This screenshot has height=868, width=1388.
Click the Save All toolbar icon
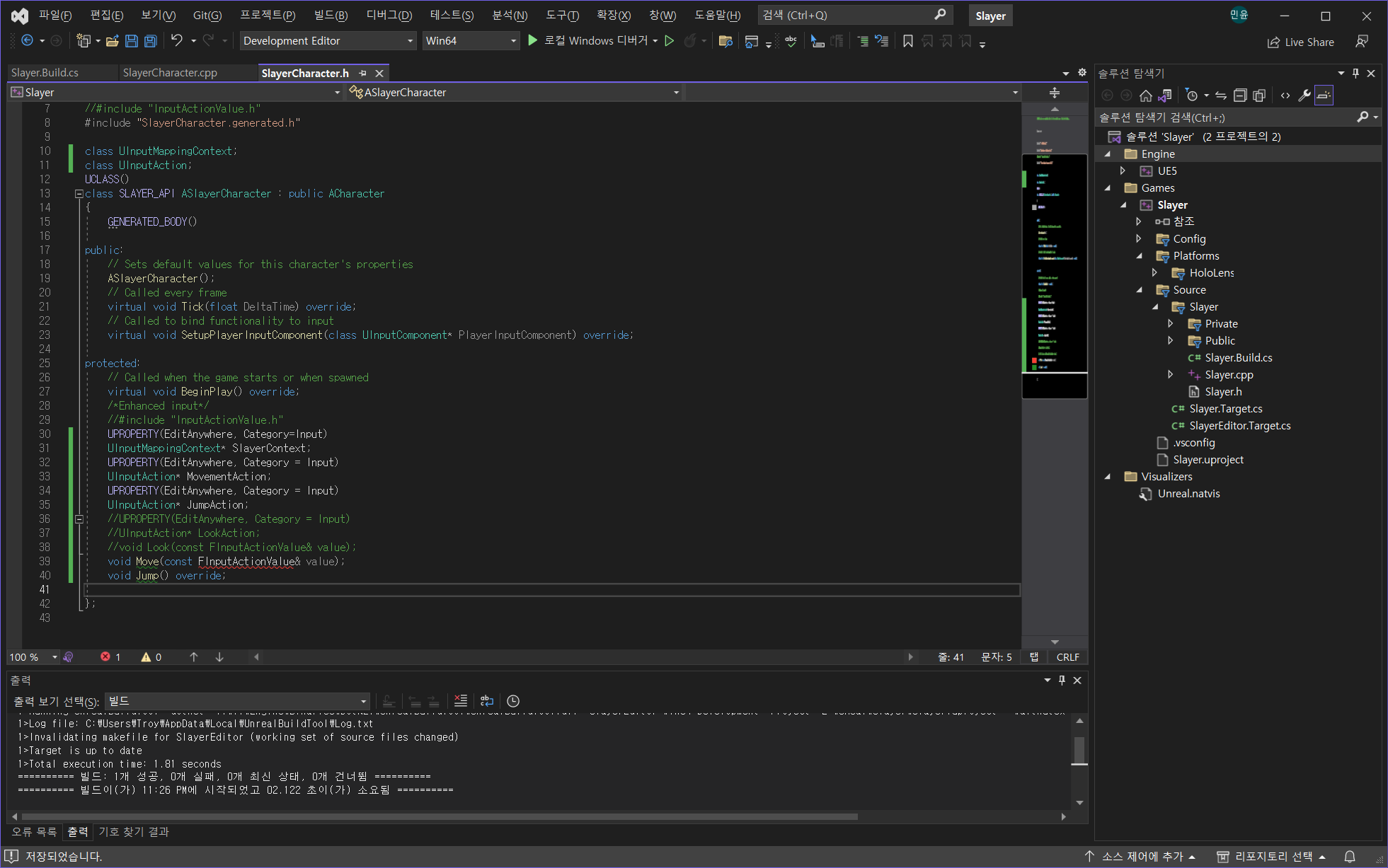(150, 41)
